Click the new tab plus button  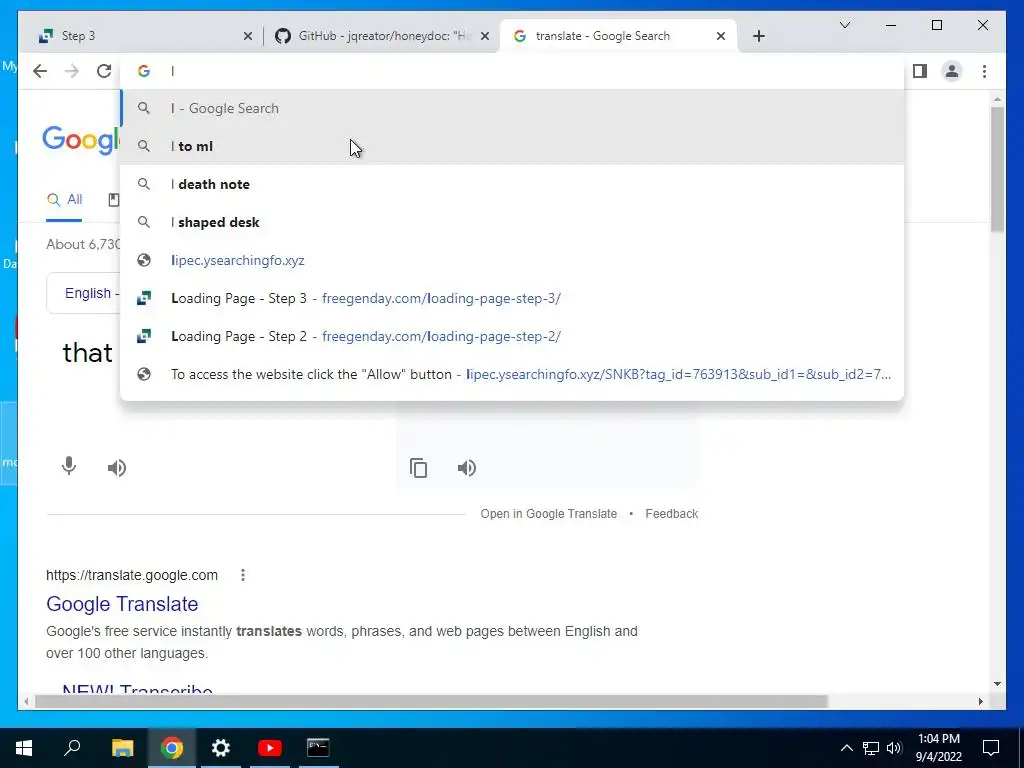pos(758,36)
